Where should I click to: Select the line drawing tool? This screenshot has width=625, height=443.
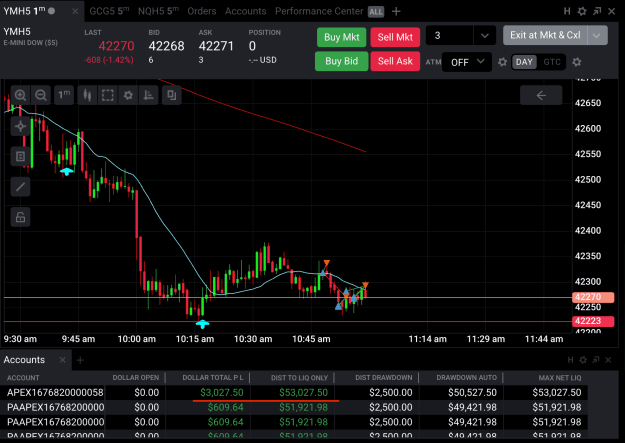click(20, 187)
